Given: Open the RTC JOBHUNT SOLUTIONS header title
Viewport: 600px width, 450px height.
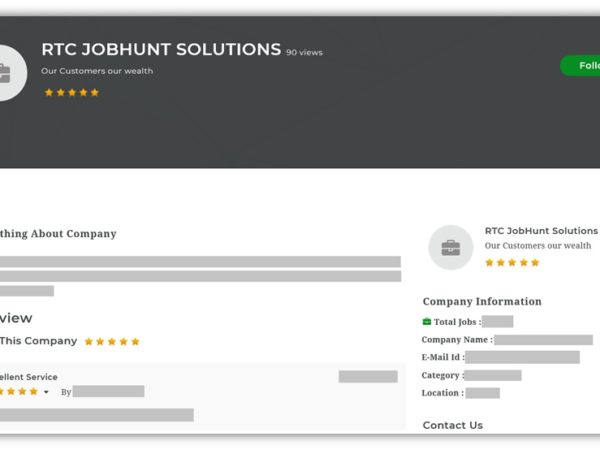Looking at the screenshot, I should [161, 49].
